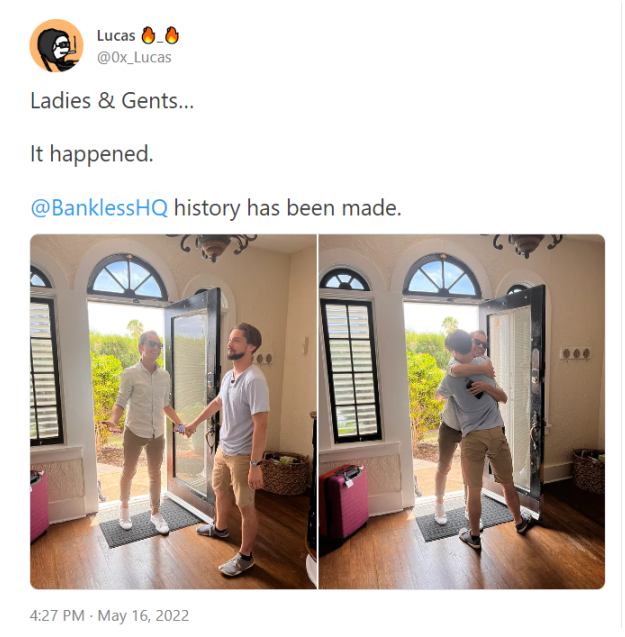Click the display name Lucas
Screen dimensions: 625x637
point(116,36)
